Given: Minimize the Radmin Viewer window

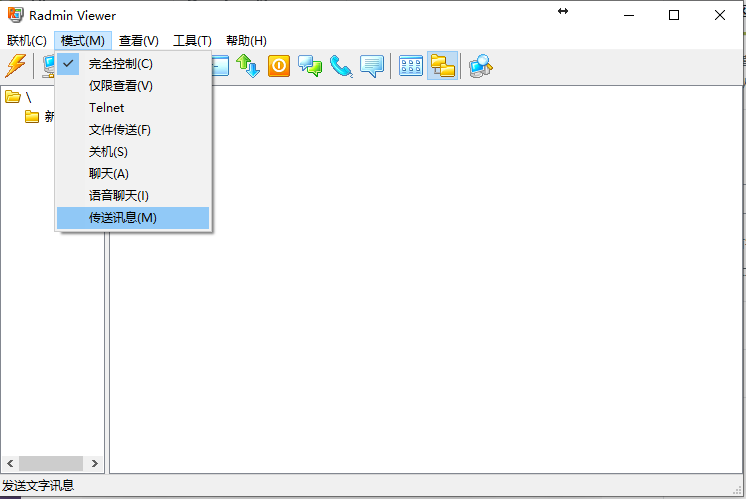Looking at the screenshot, I should [629, 15].
